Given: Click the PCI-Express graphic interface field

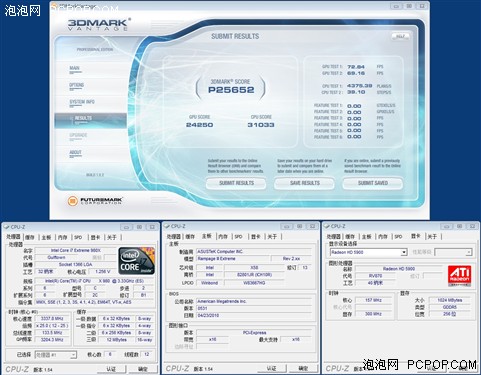Looking at the screenshot, I should (254, 333).
